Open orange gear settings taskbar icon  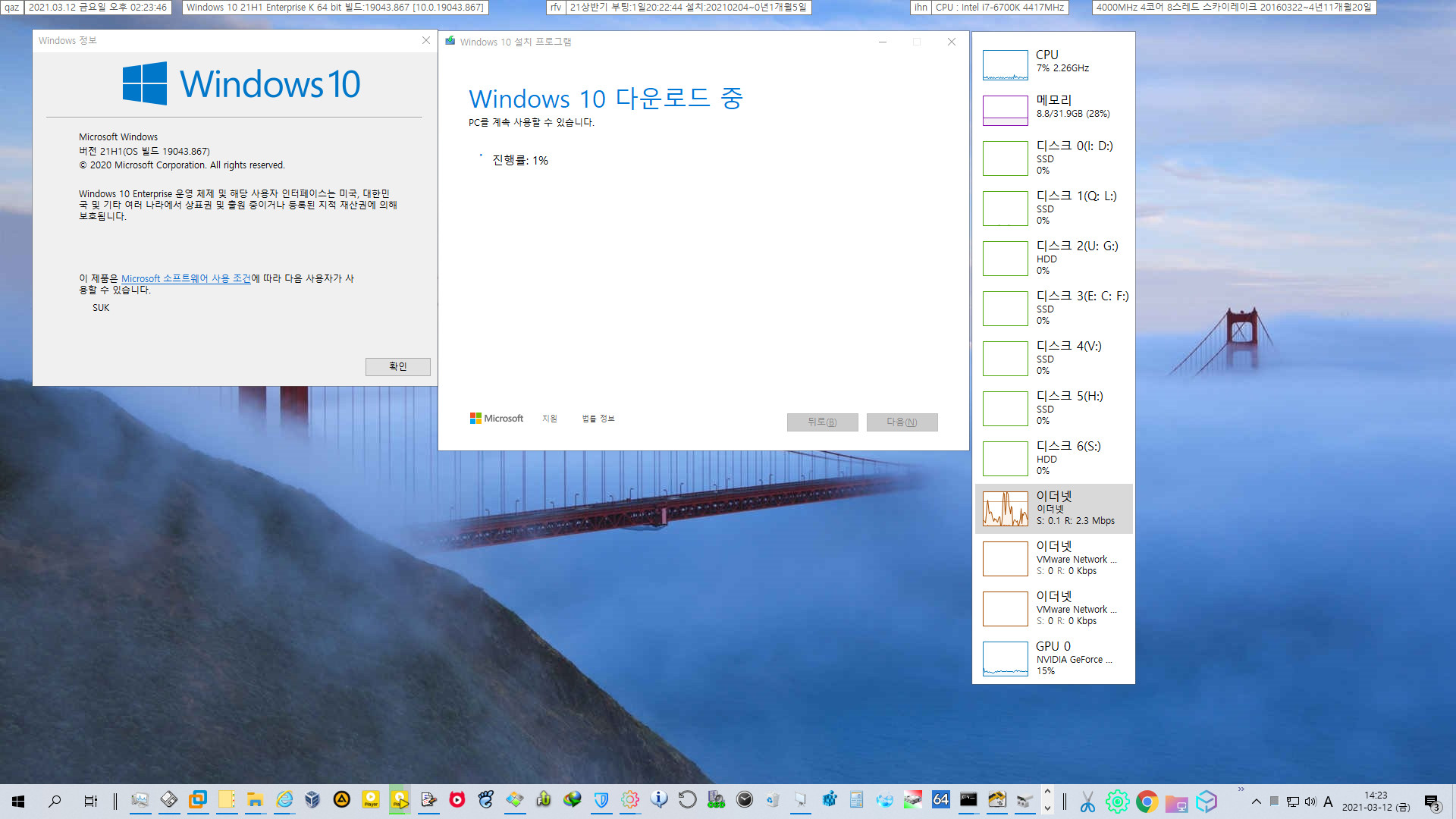click(629, 800)
